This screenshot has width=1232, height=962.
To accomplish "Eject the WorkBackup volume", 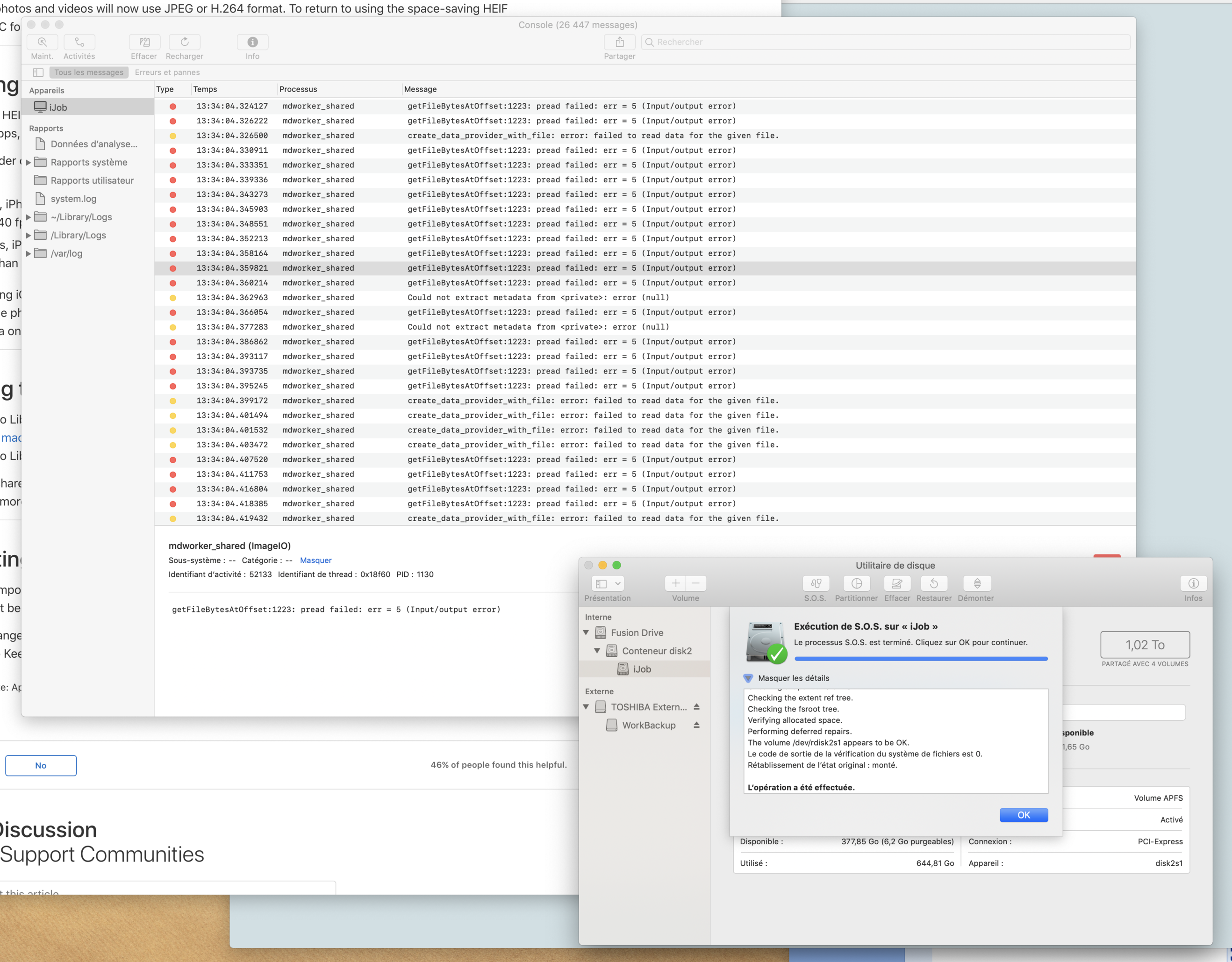I will pyautogui.click(x=697, y=725).
